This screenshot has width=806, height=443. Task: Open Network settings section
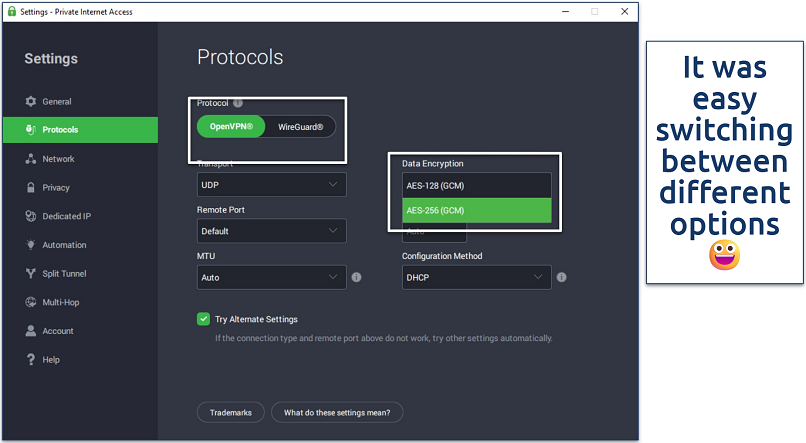(80, 159)
